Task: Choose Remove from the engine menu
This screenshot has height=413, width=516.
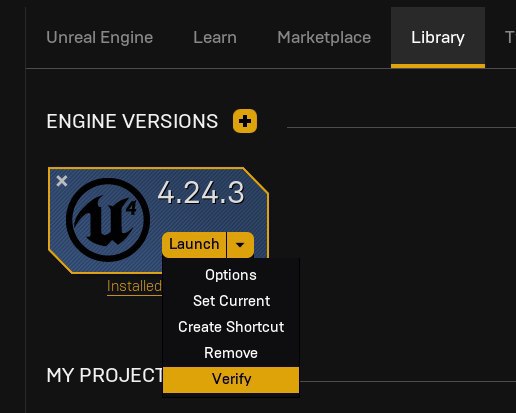Action: point(231,353)
